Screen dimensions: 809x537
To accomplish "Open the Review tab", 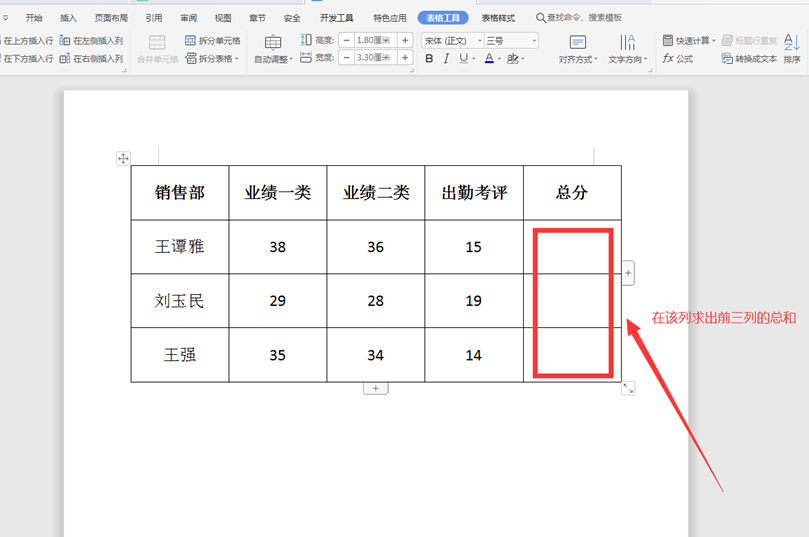I will click(x=188, y=18).
